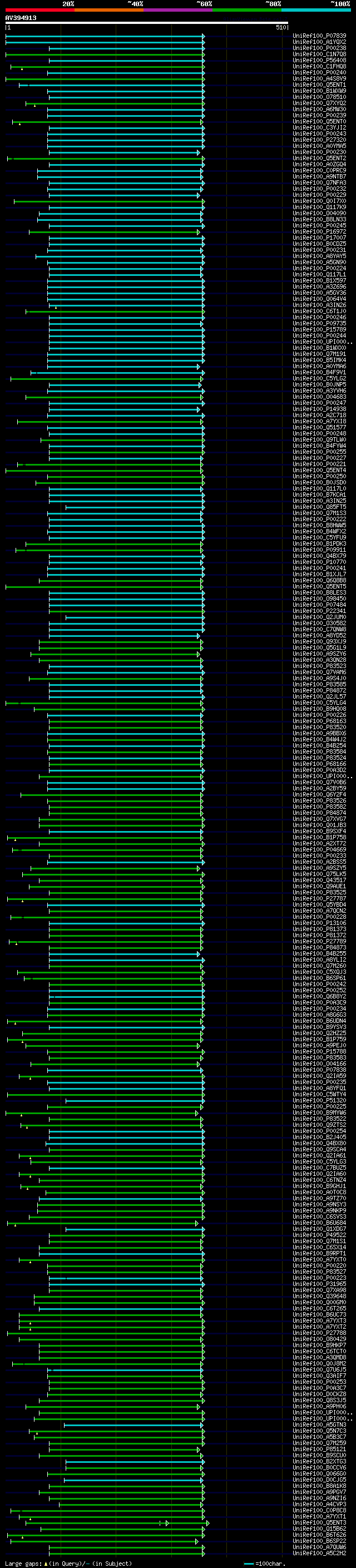Select the UniRef100_C5YLG4 label
The height and width of the screenshot is (1568, 356).
tap(319, 703)
